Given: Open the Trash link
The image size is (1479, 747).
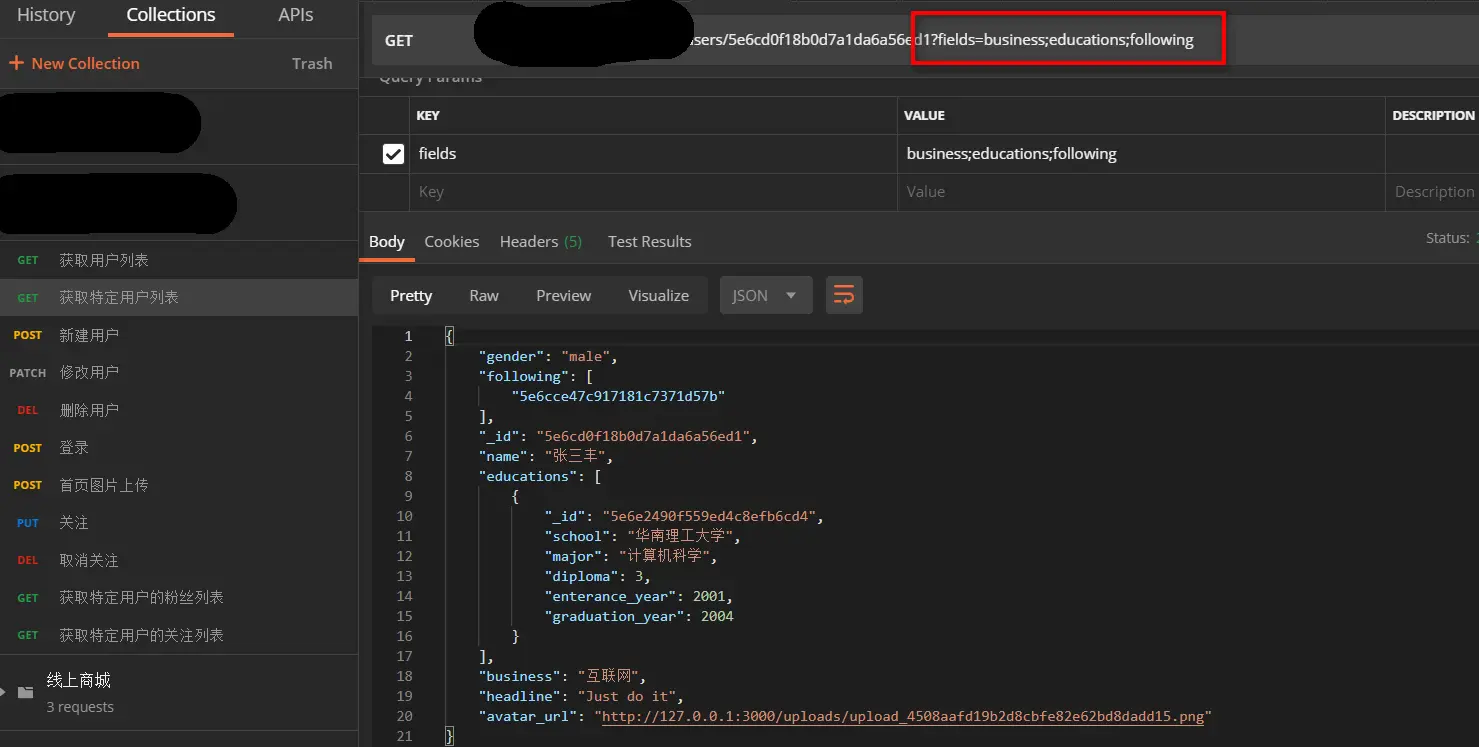Looking at the screenshot, I should (312, 63).
